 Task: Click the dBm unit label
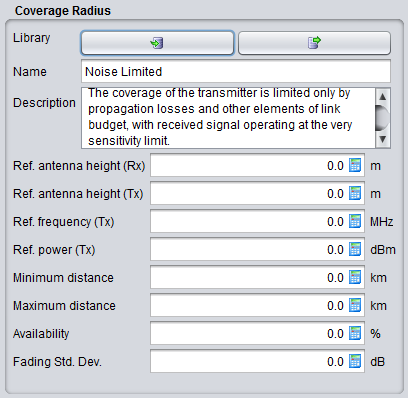[383, 250]
